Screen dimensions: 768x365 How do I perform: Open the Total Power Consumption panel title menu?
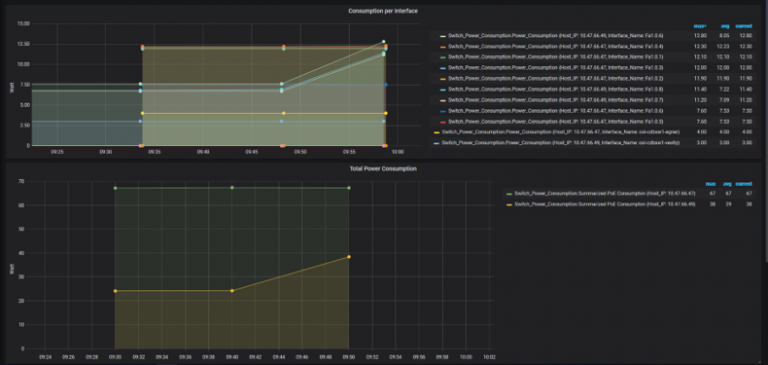(x=383, y=169)
